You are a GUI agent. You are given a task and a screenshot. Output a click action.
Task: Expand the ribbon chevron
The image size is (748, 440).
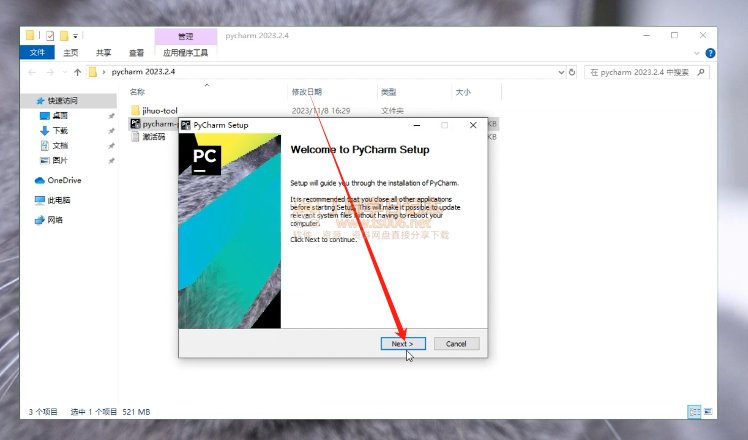[696, 53]
